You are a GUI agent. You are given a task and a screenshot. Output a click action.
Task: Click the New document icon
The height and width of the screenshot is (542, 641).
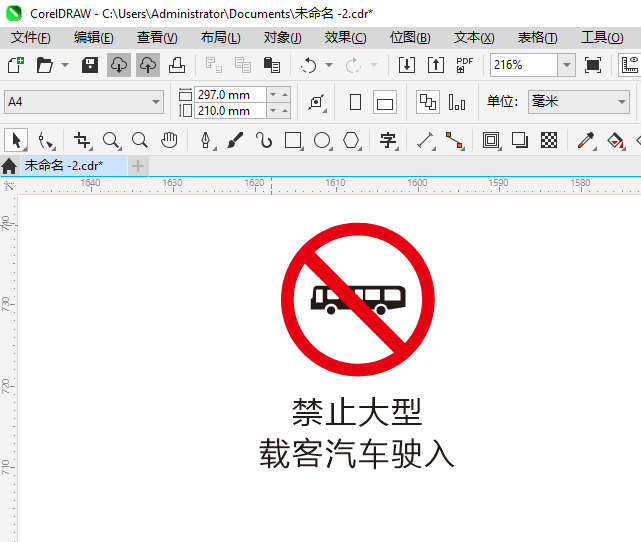coord(16,65)
